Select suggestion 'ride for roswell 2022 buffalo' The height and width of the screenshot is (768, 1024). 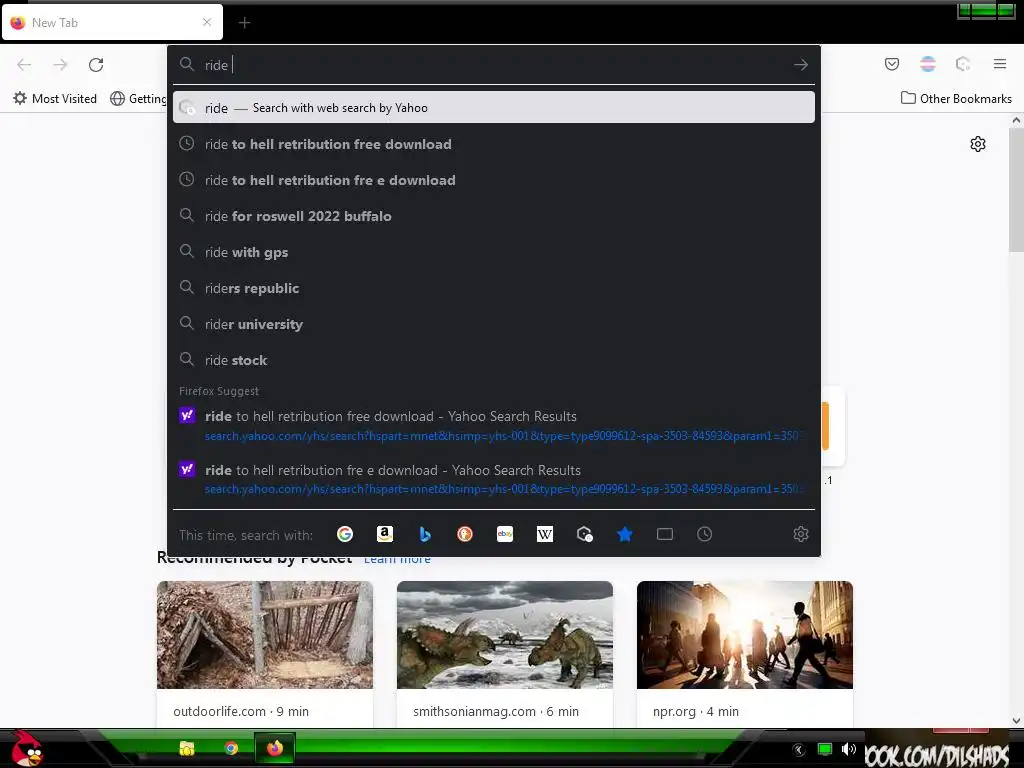494,216
